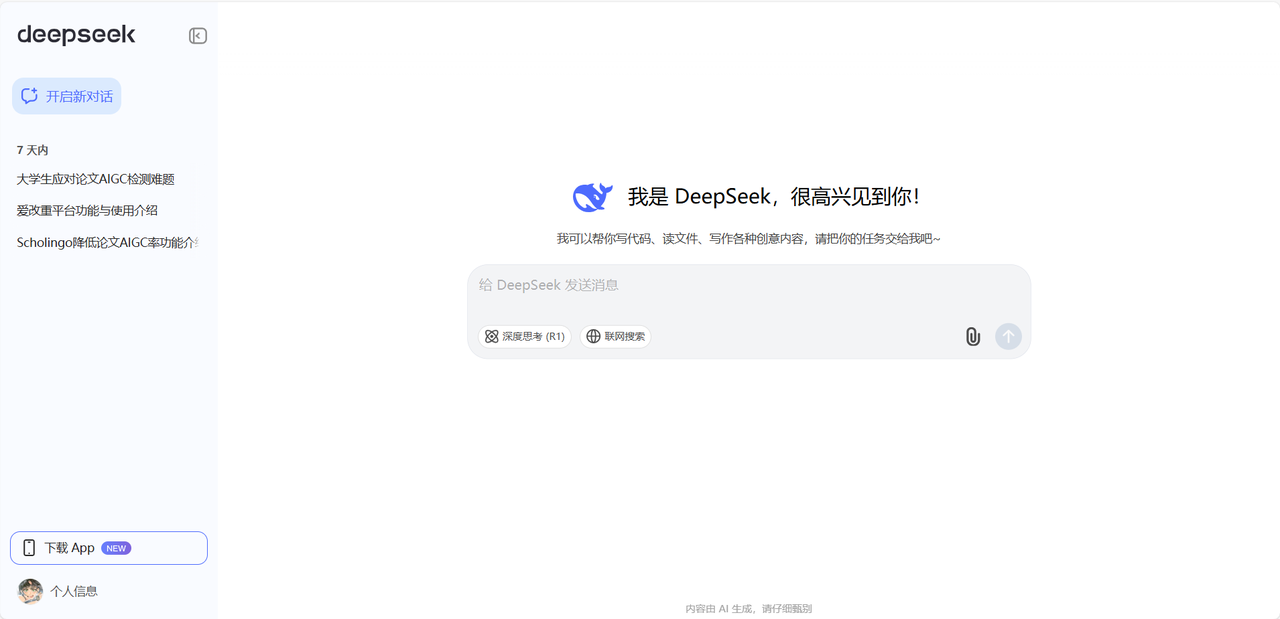The height and width of the screenshot is (619, 1280).
Task: Toggle 联网搜索 web search
Action: click(616, 336)
